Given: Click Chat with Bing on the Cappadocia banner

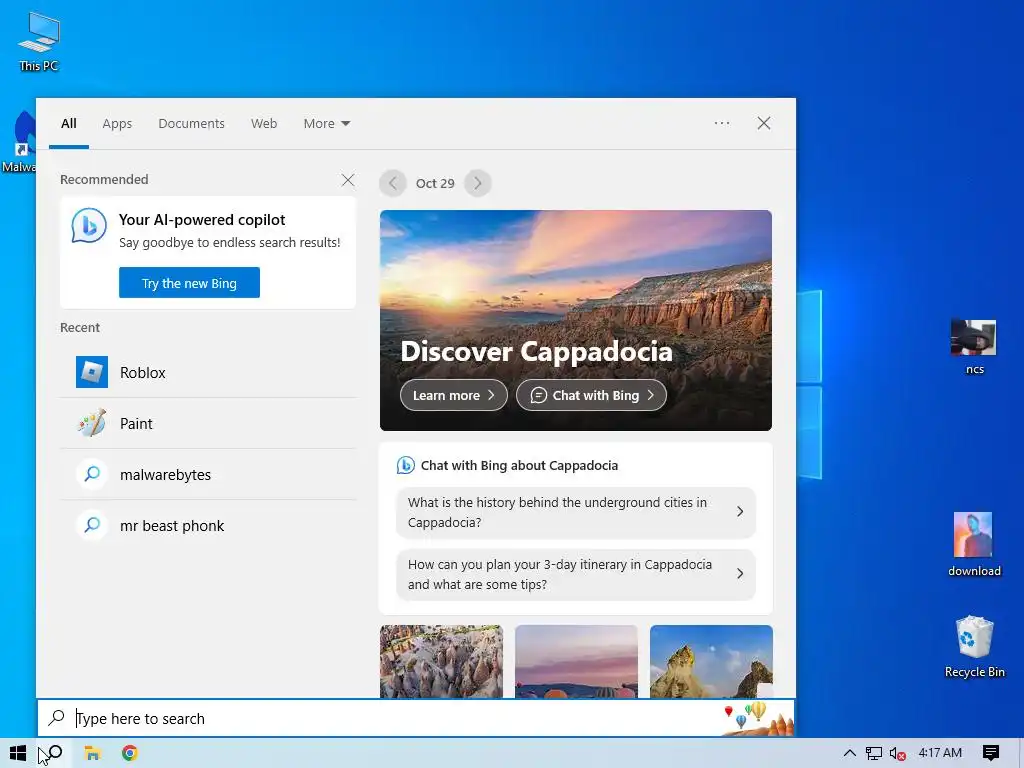Looking at the screenshot, I should point(591,395).
